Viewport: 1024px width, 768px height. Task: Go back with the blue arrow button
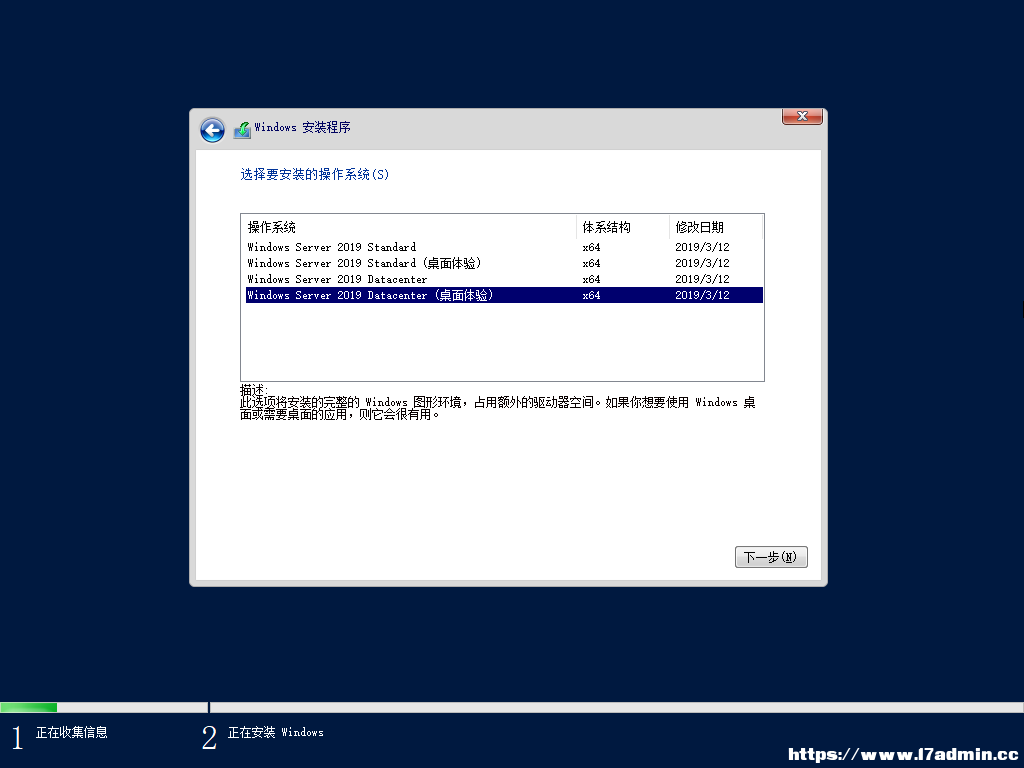(x=212, y=130)
